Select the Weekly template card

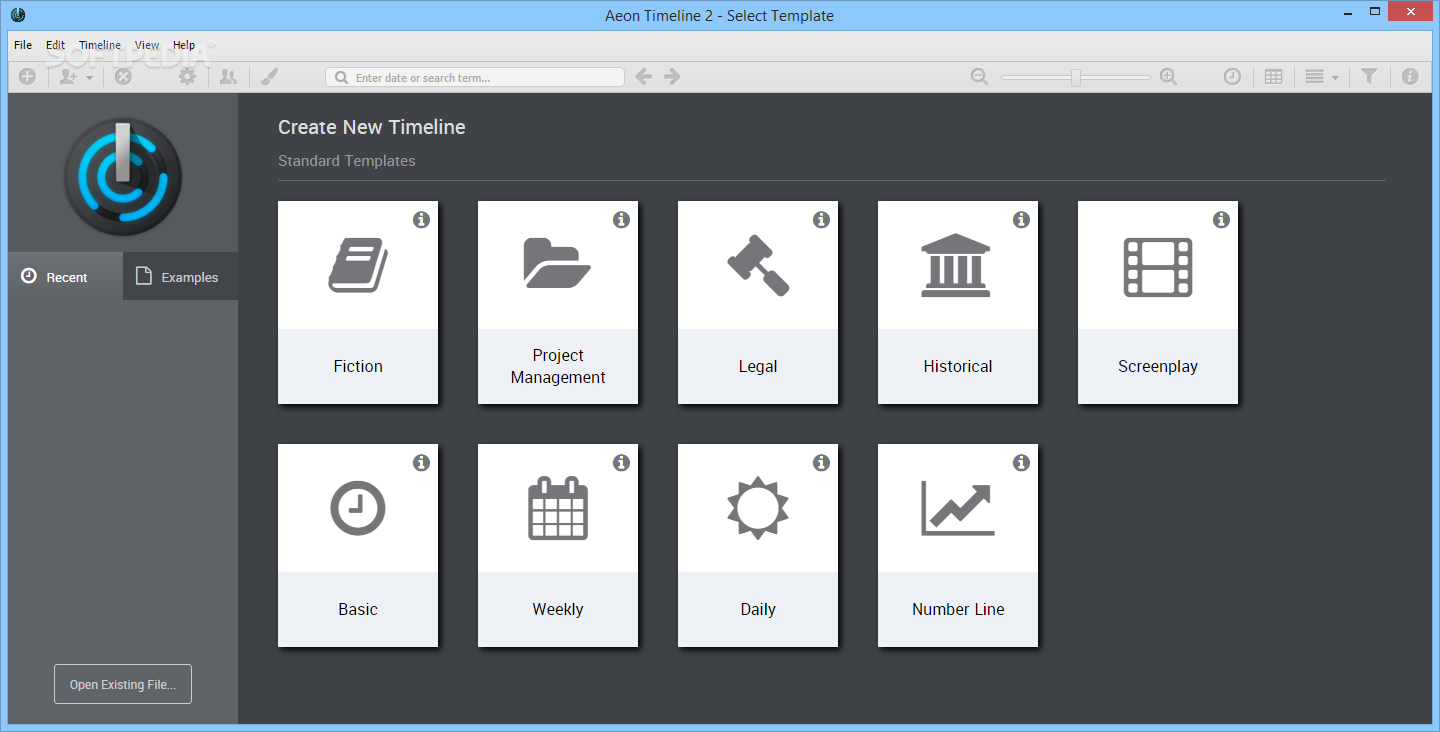tap(558, 545)
